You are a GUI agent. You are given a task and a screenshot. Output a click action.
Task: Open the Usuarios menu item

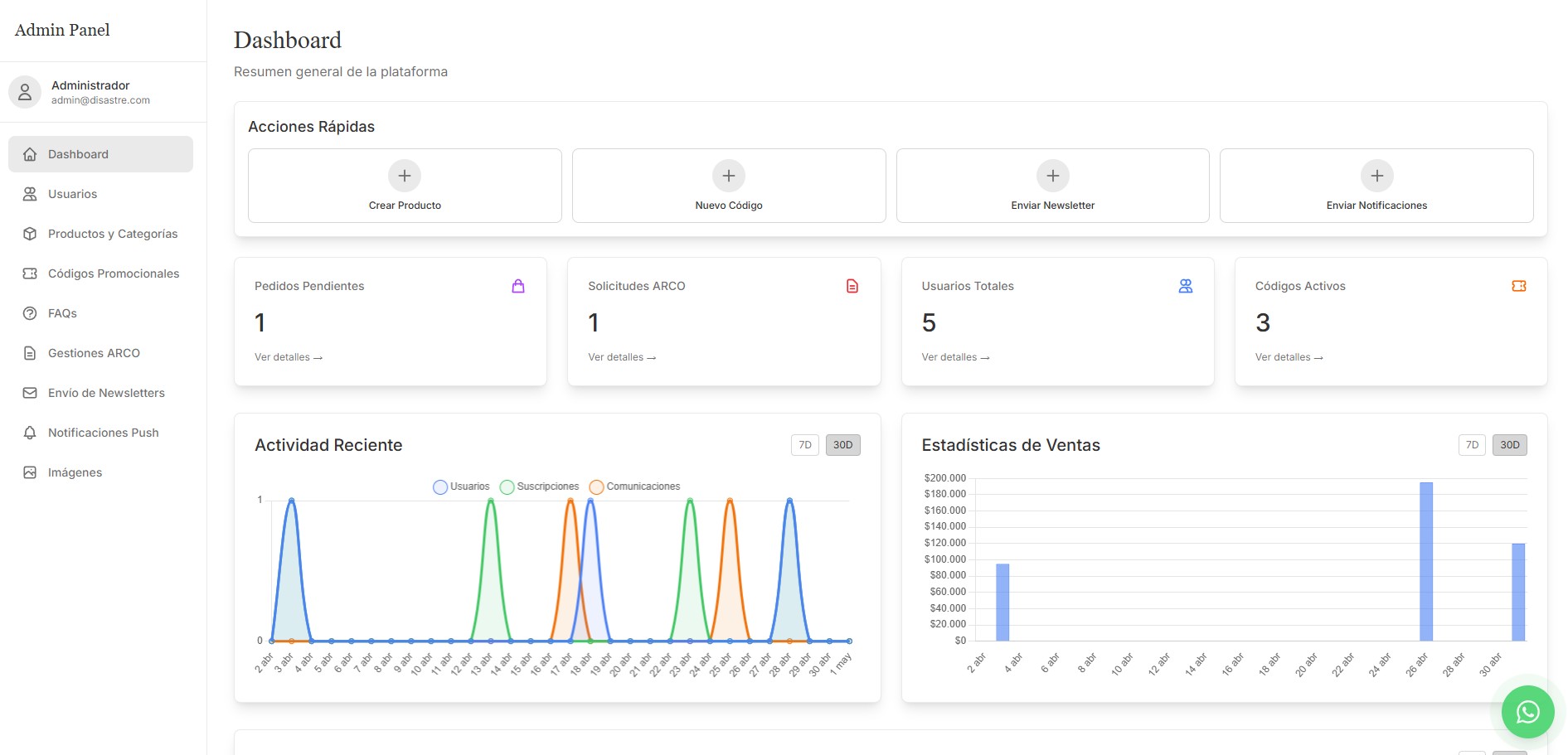pos(100,194)
